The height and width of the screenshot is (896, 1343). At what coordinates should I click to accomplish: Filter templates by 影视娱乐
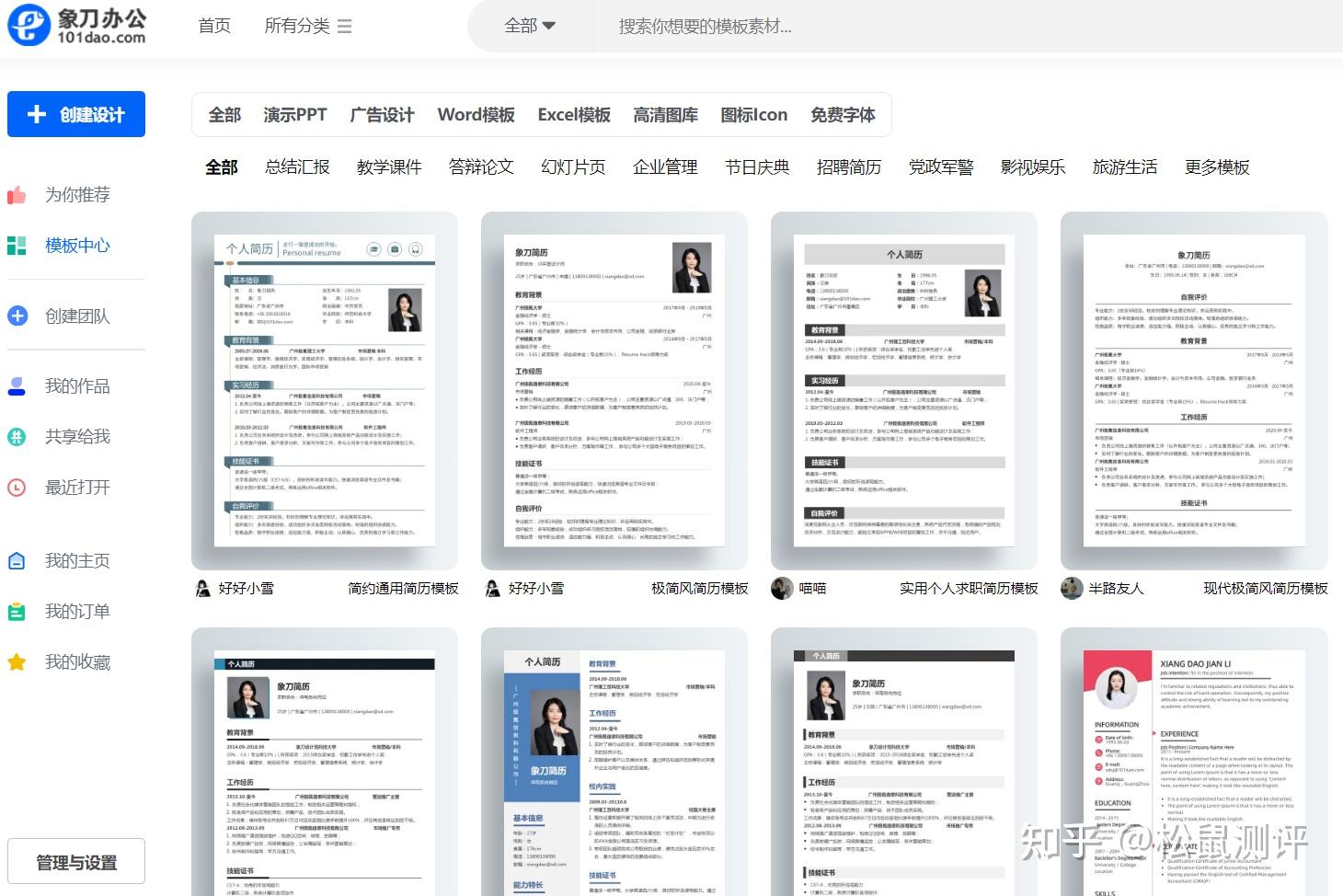(x=1033, y=167)
